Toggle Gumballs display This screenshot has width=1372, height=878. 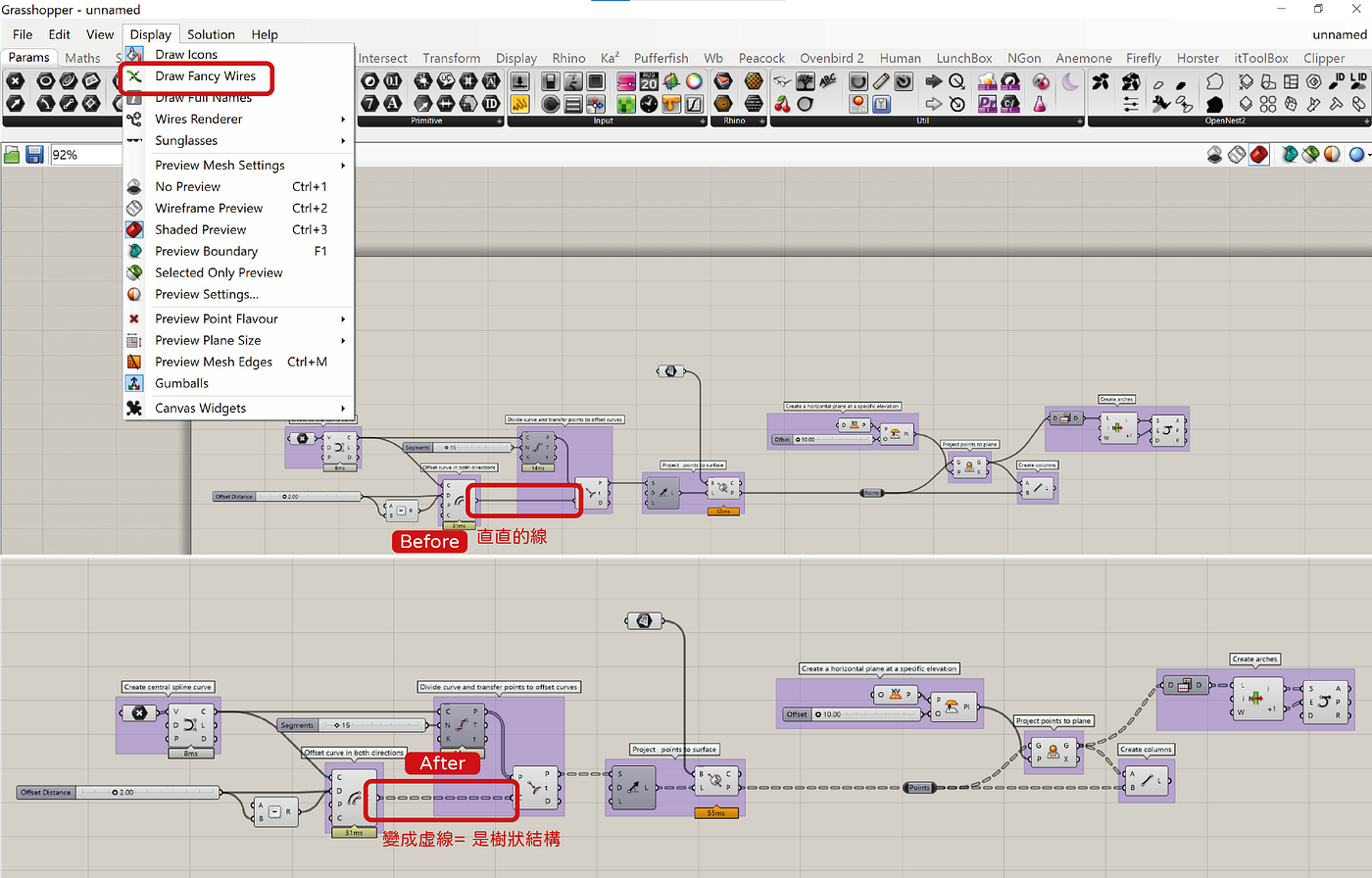click(x=238, y=383)
